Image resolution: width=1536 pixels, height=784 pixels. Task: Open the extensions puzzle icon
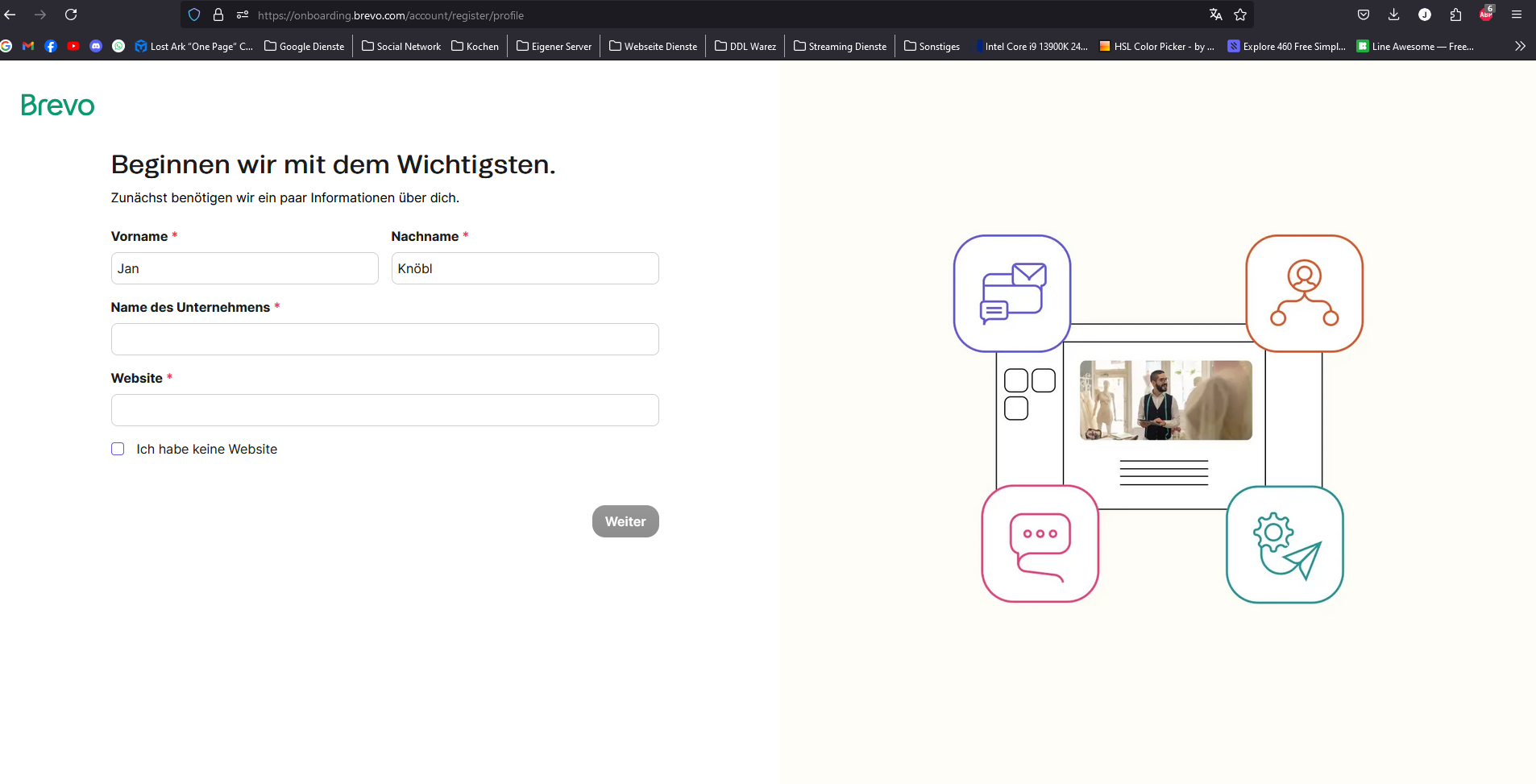(1455, 15)
